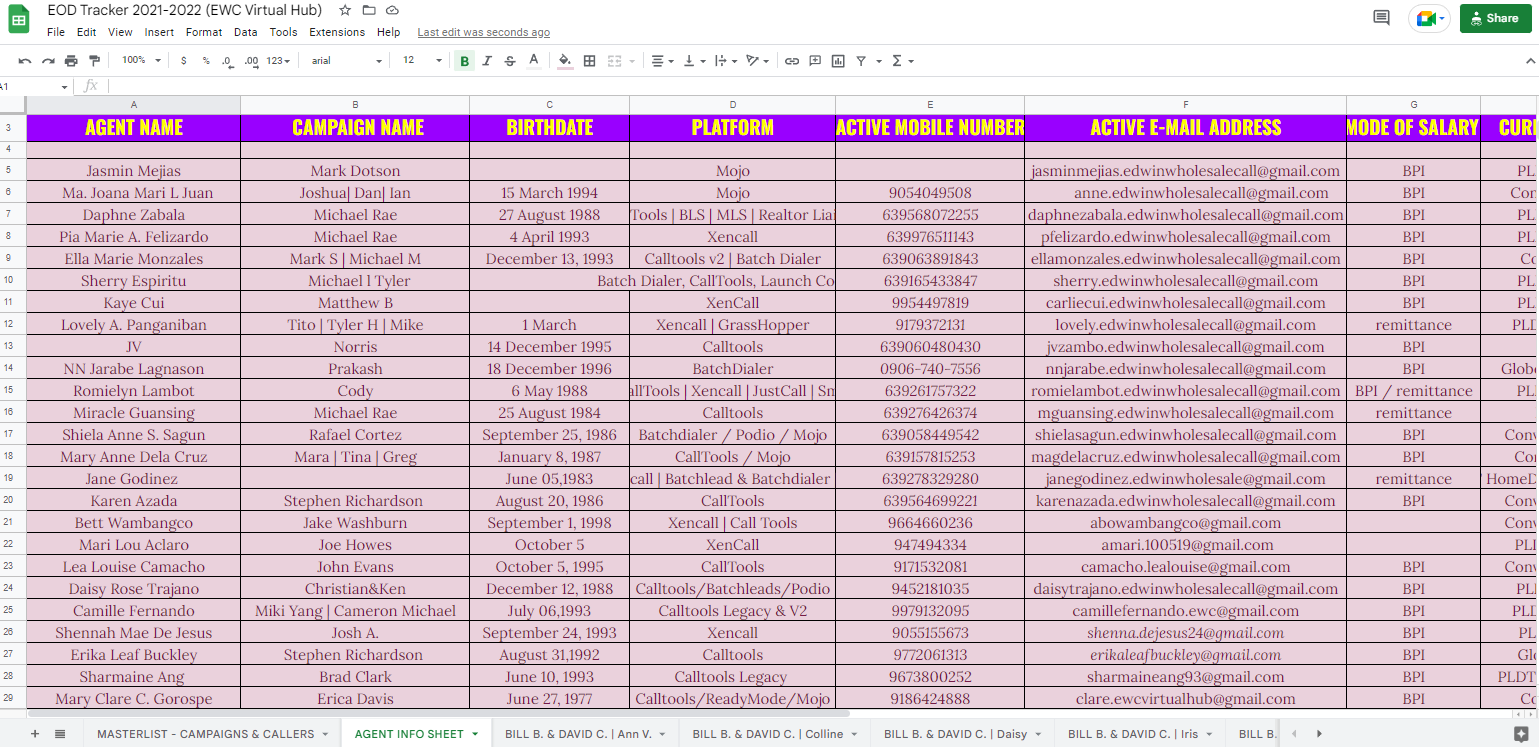Toggle bold formatting

click(x=464, y=61)
